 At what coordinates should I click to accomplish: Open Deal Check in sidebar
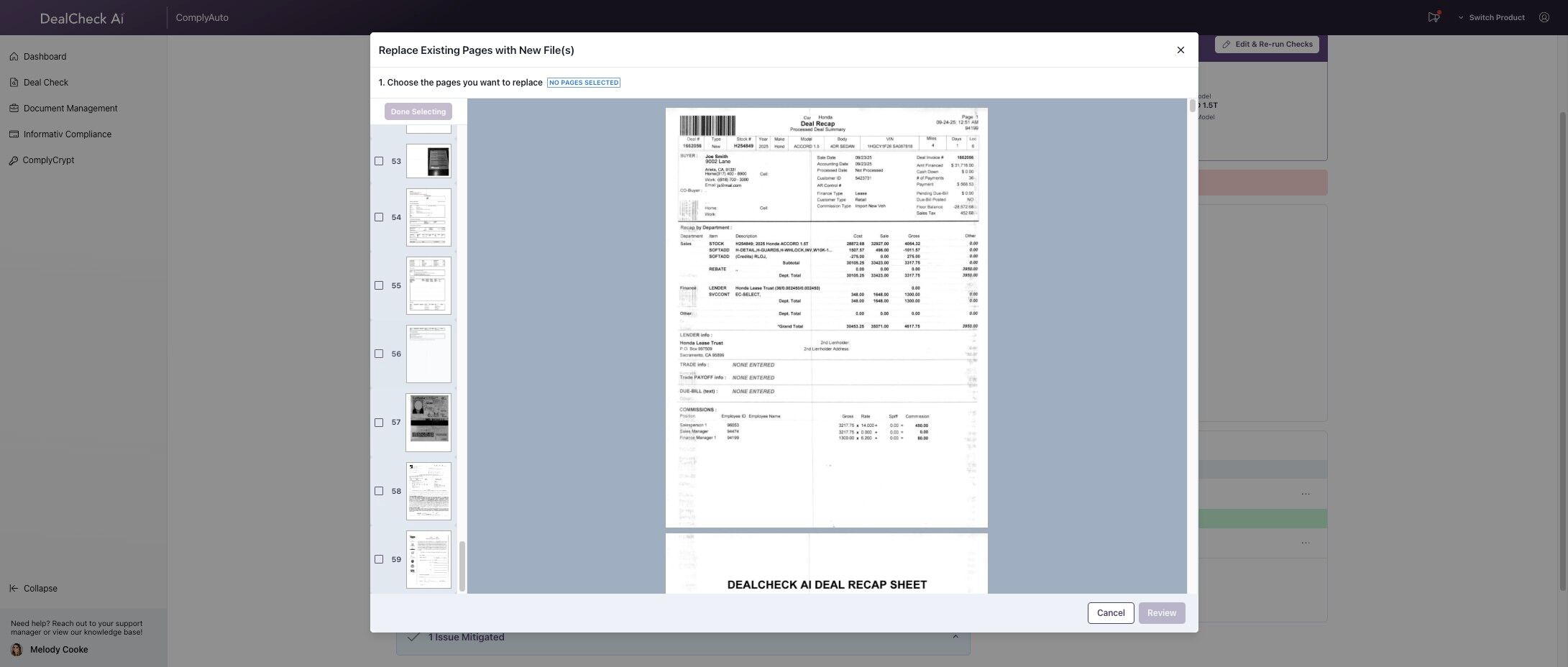pos(45,82)
